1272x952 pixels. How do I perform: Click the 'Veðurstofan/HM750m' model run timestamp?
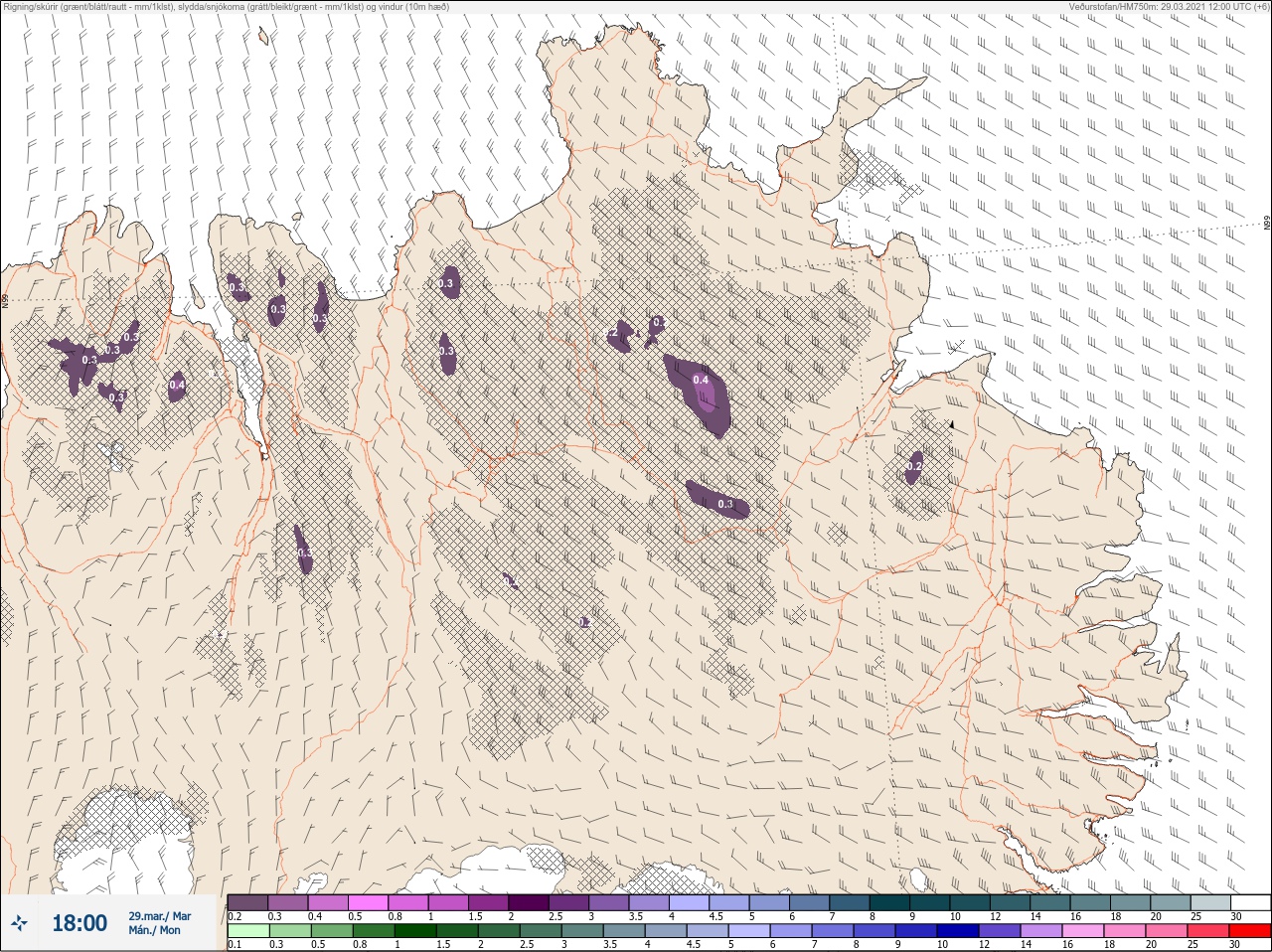[x=1171, y=7]
